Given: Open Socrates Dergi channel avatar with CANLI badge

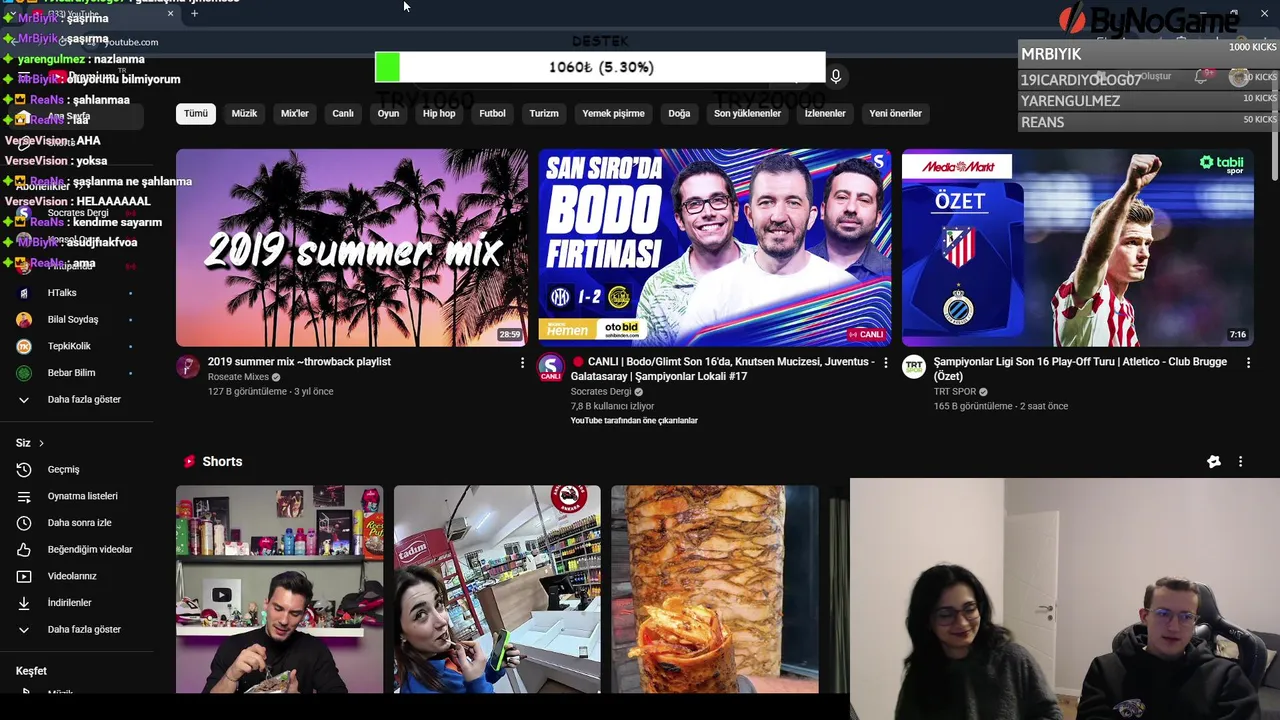Looking at the screenshot, I should [551, 367].
